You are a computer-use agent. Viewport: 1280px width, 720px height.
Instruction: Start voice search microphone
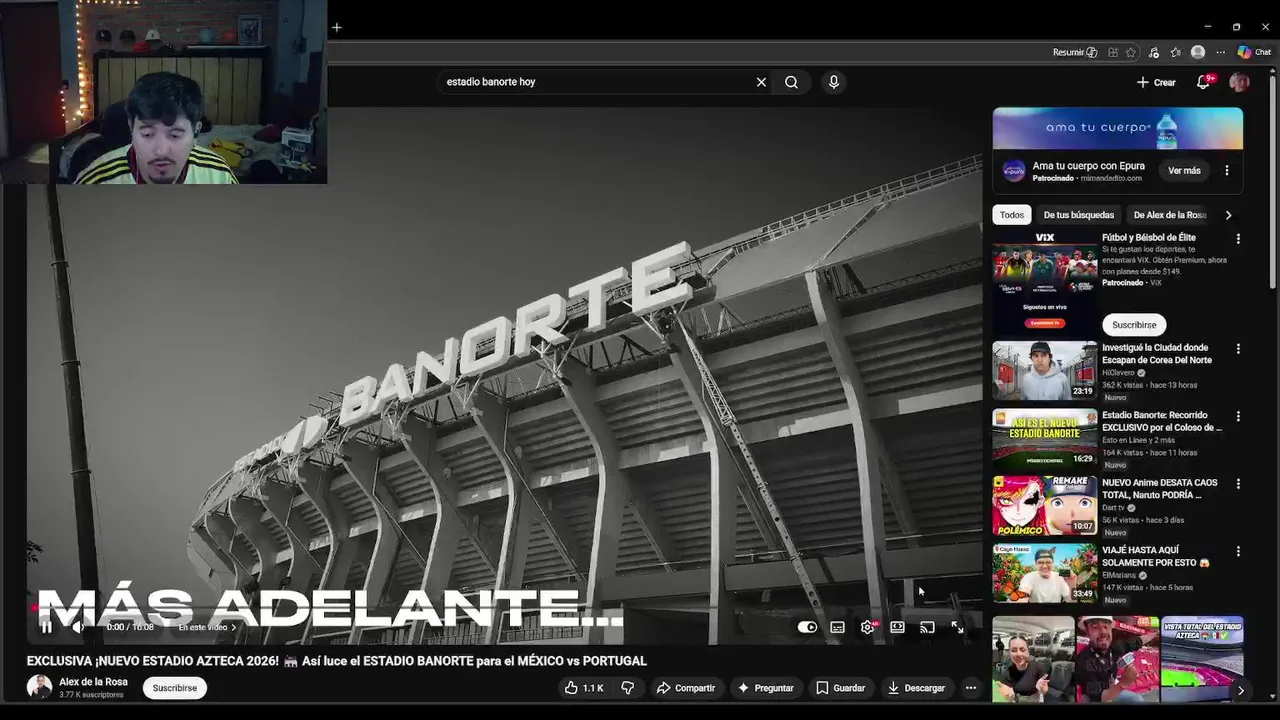(834, 82)
